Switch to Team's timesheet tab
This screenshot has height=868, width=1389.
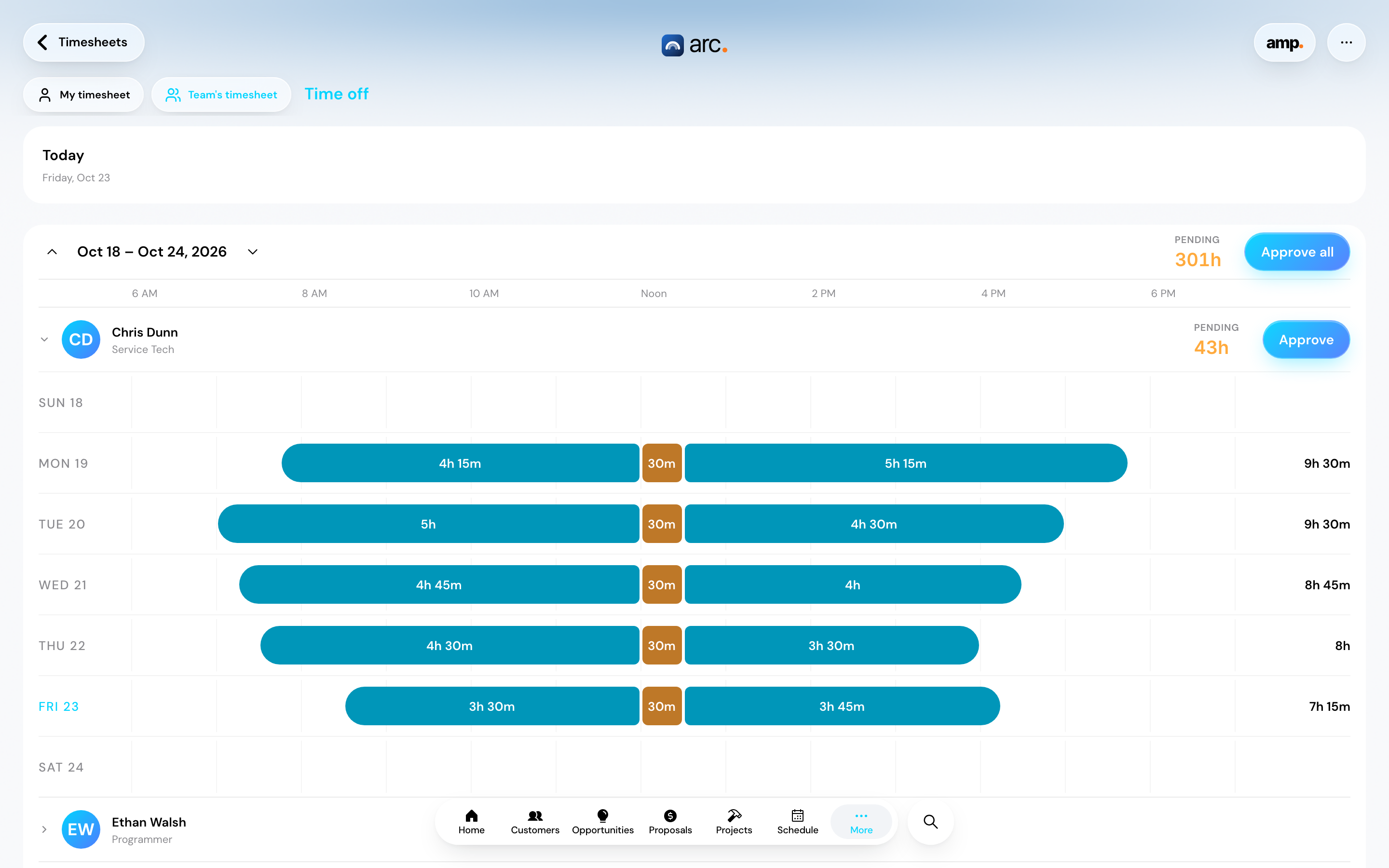coord(221,95)
